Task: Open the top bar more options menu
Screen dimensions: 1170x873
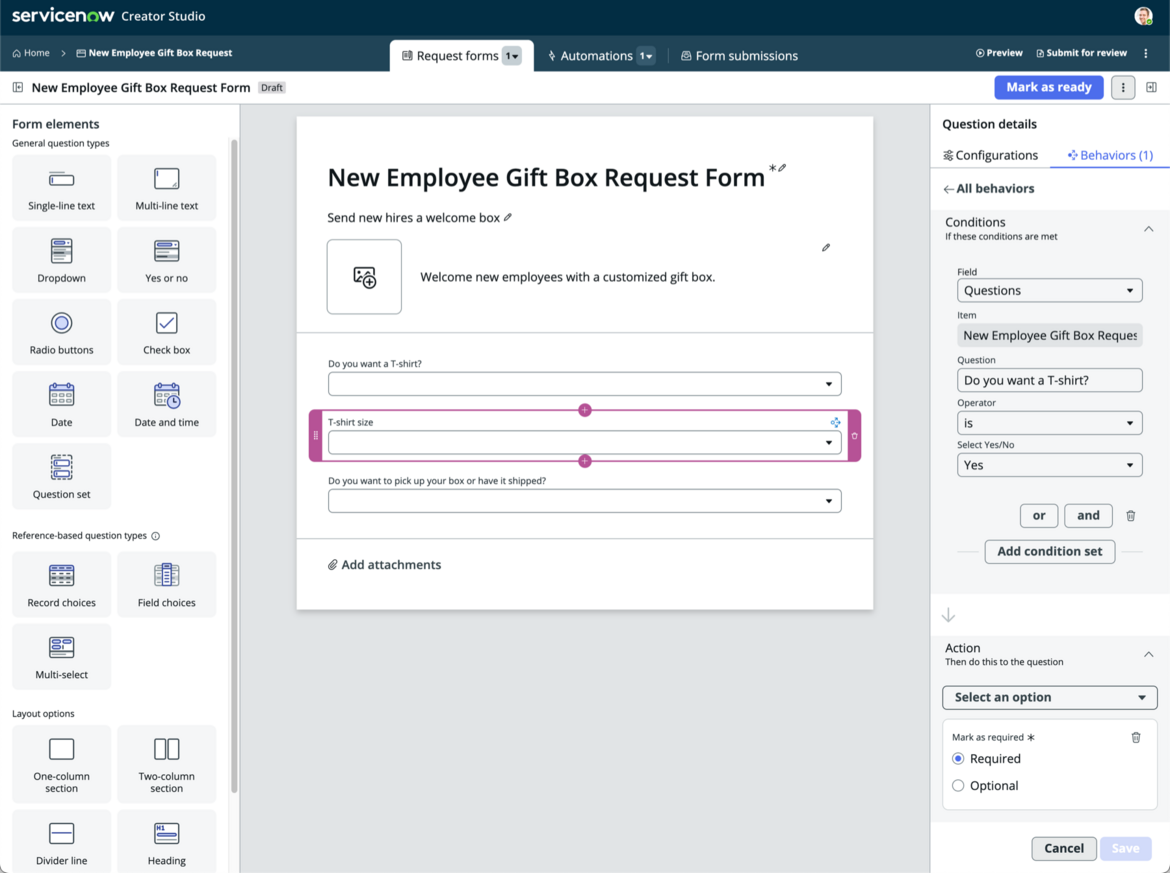Action: (x=1146, y=53)
